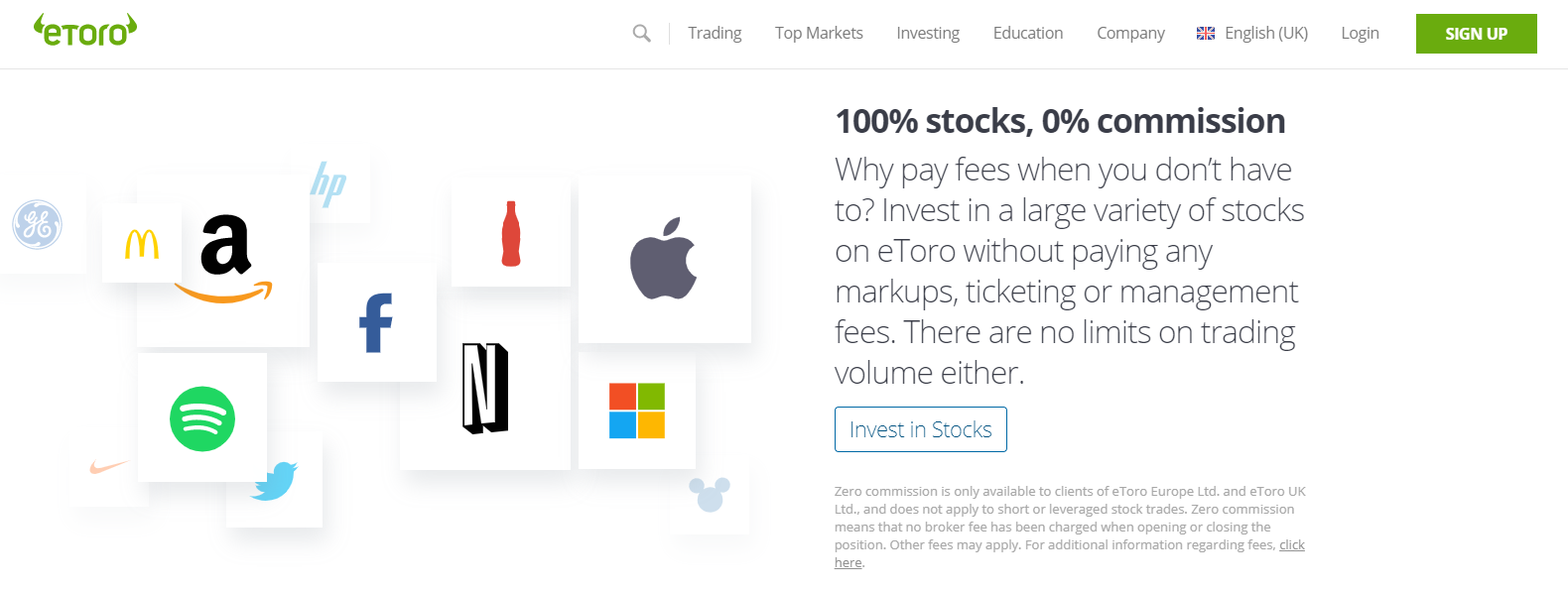This screenshot has width=1568, height=591.
Task: Click the Nike swoosh logo
Action: [x=109, y=466]
